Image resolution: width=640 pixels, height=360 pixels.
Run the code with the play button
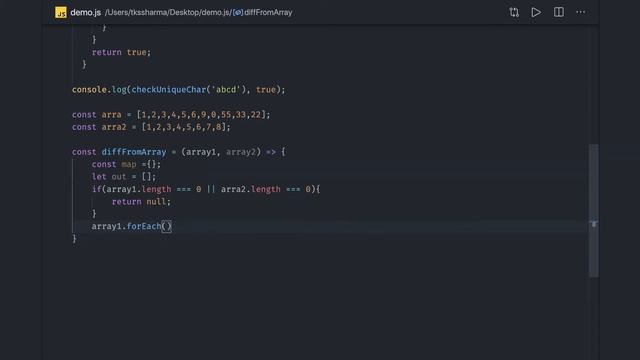click(x=536, y=12)
